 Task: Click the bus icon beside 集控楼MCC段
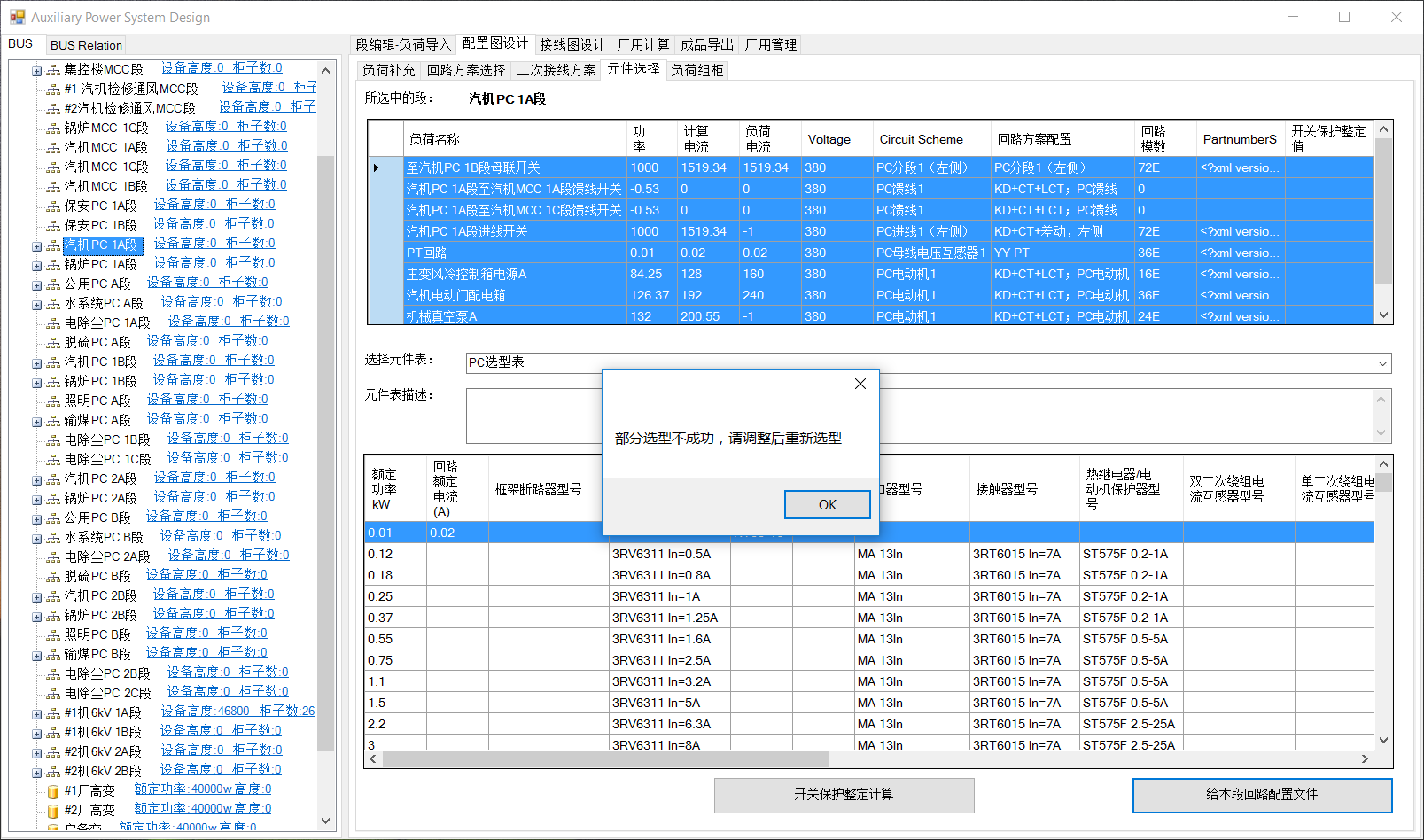[x=53, y=69]
